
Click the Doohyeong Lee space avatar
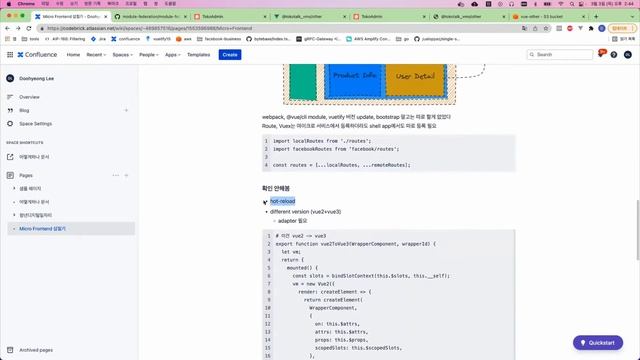(x=10, y=78)
